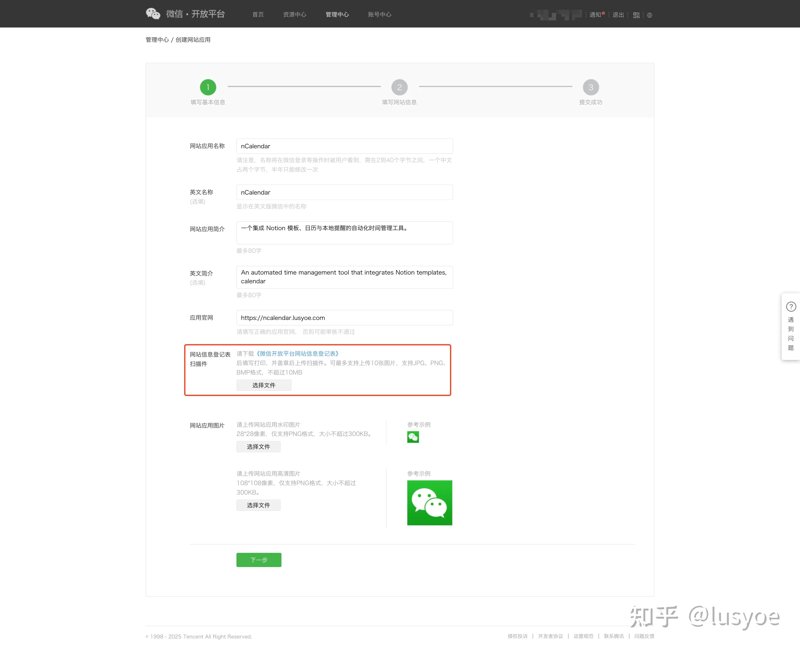Screen dimensions: 800x652
Task: Click the WeChat Open Platform logo
Action: click(185, 14)
